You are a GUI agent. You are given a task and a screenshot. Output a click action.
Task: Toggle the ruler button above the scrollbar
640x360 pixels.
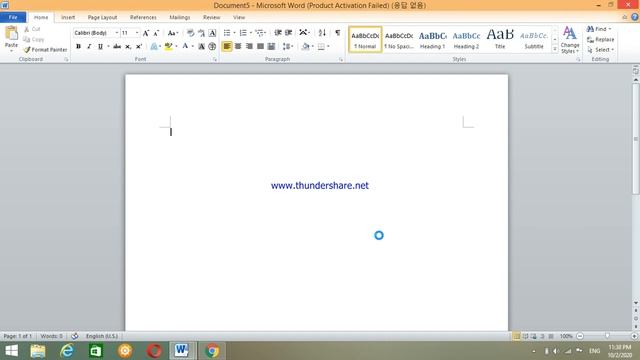pos(636,71)
